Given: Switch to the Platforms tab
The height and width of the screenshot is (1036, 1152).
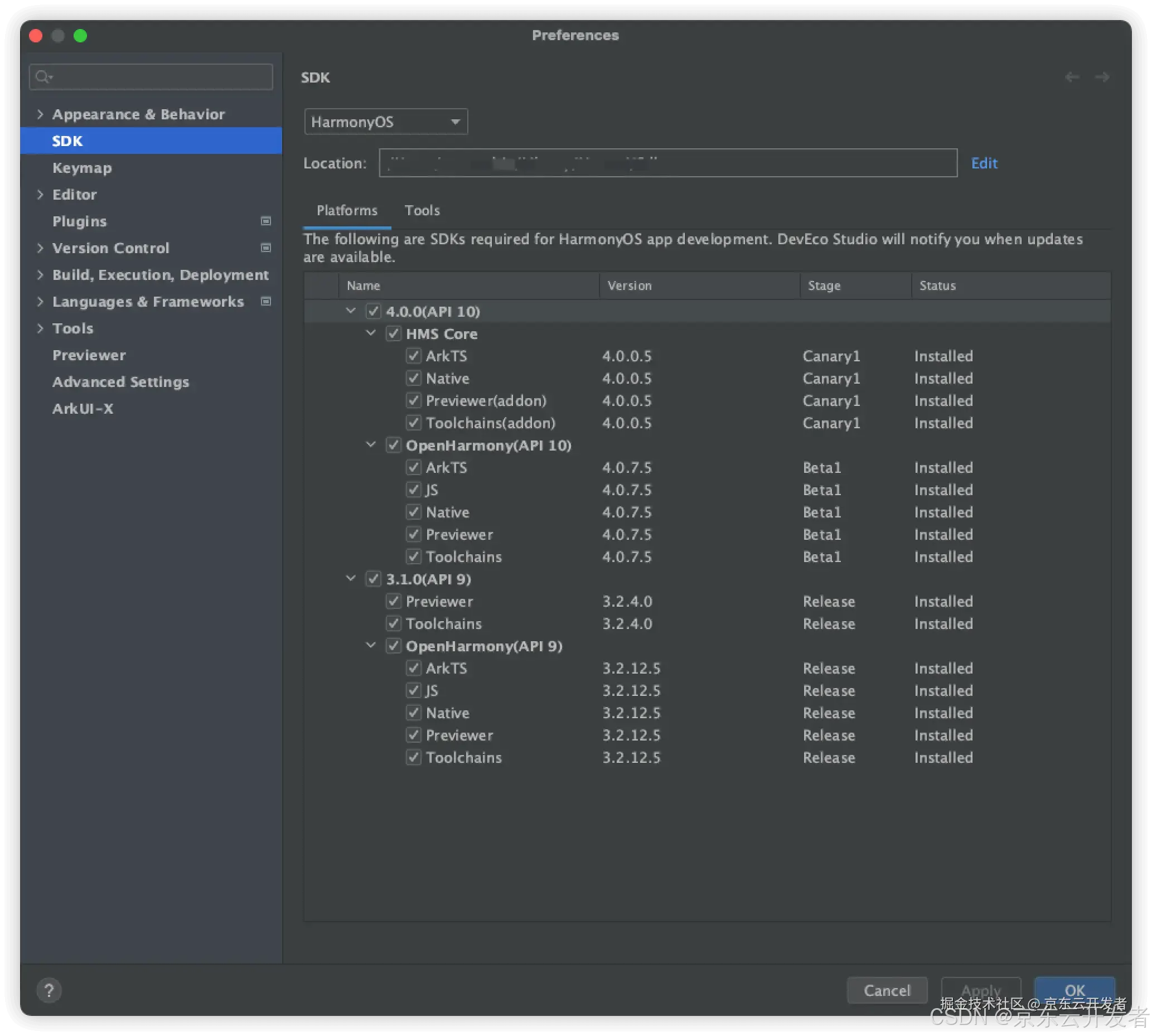Looking at the screenshot, I should [347, 211].
